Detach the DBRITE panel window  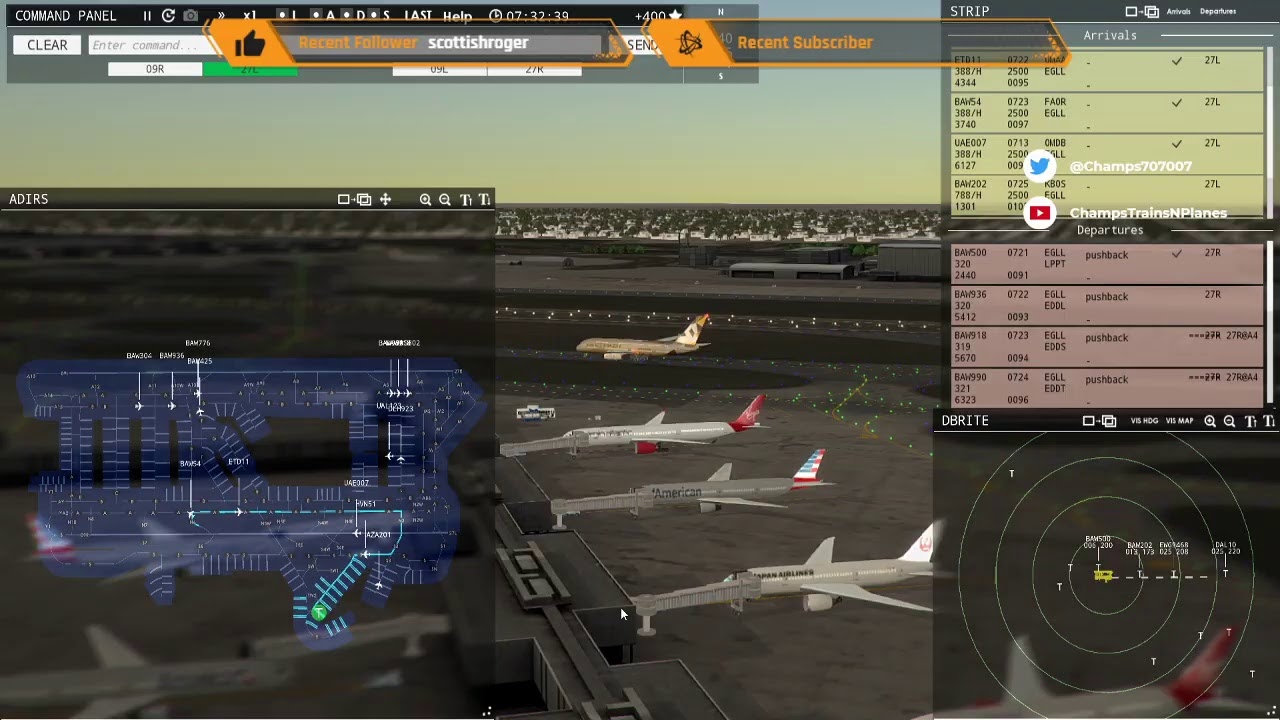1099,421
